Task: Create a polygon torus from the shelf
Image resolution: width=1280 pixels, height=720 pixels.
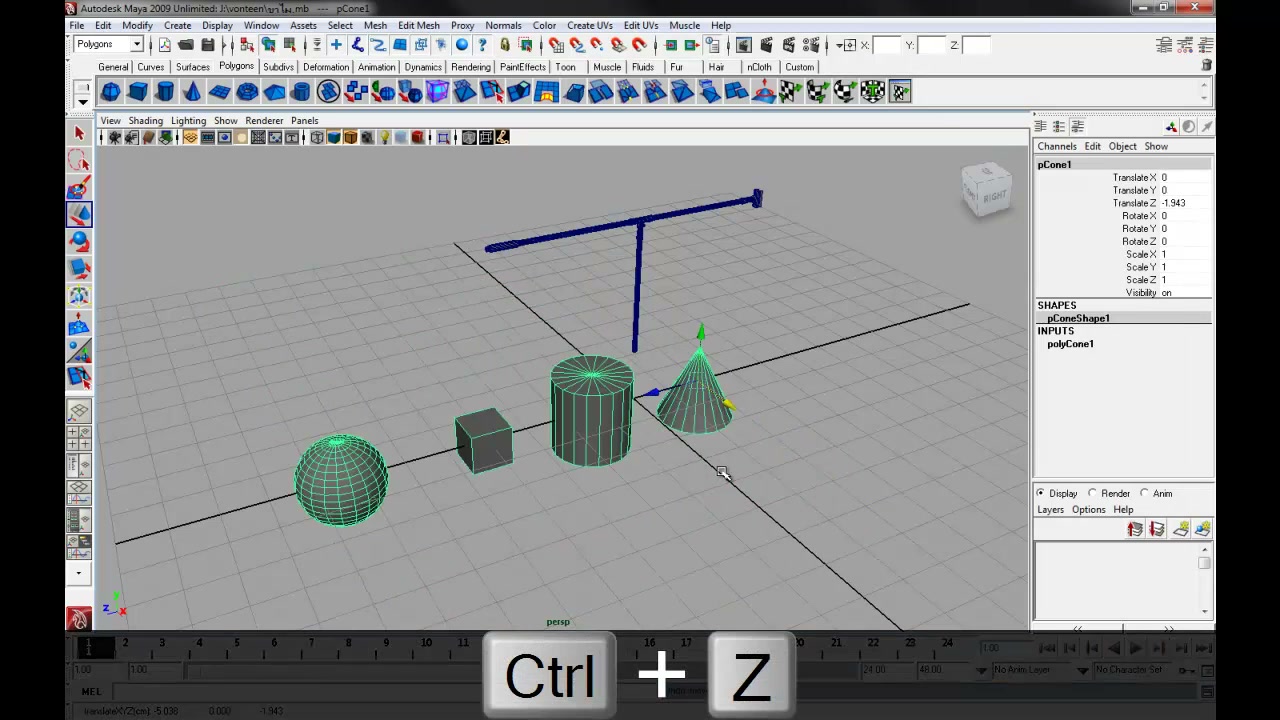Action: coord(247,92)
